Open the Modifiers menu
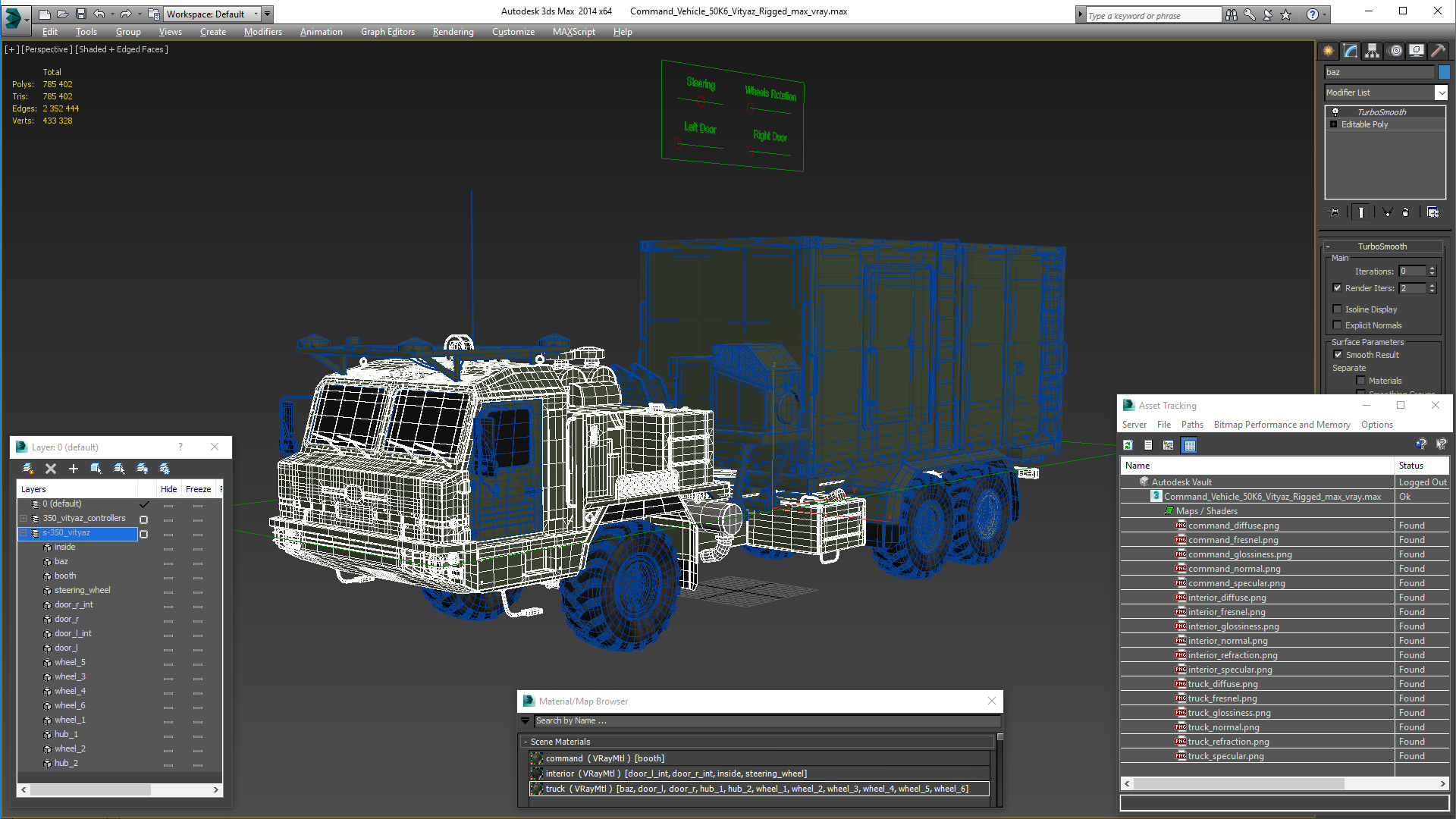 pyautogui.click(x=262, y=32)
